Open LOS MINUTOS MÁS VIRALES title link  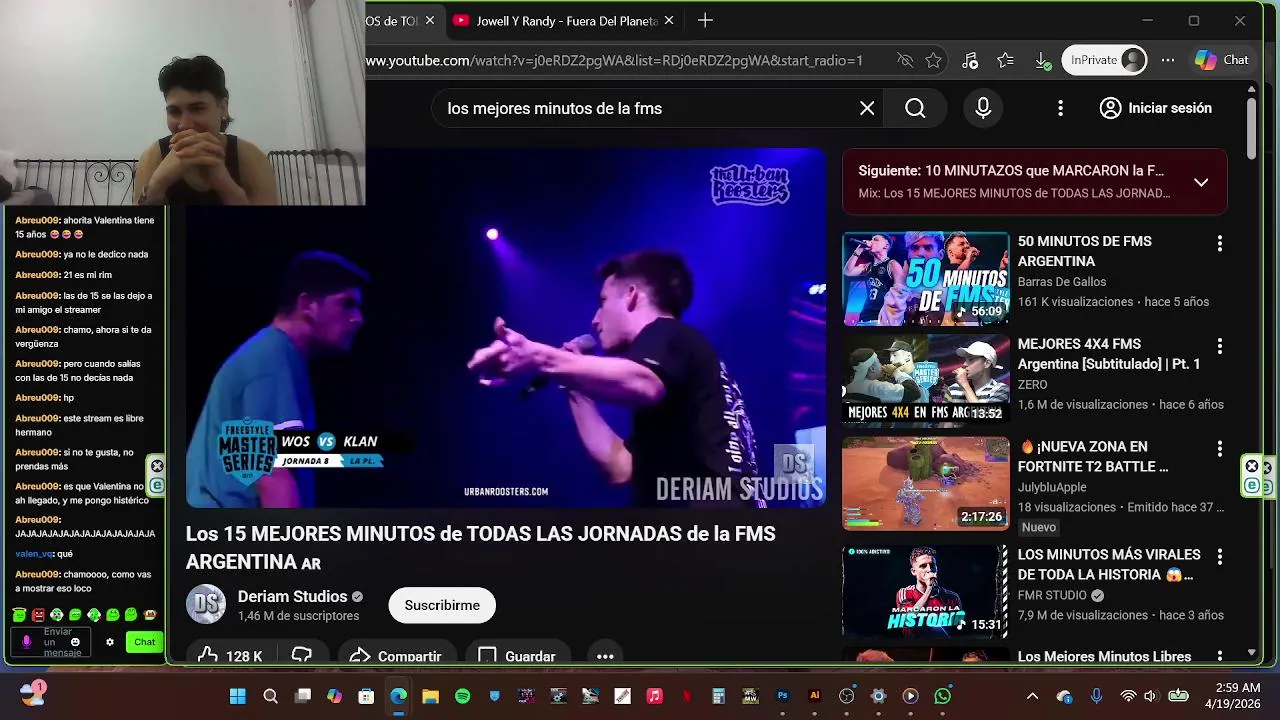1109,564
